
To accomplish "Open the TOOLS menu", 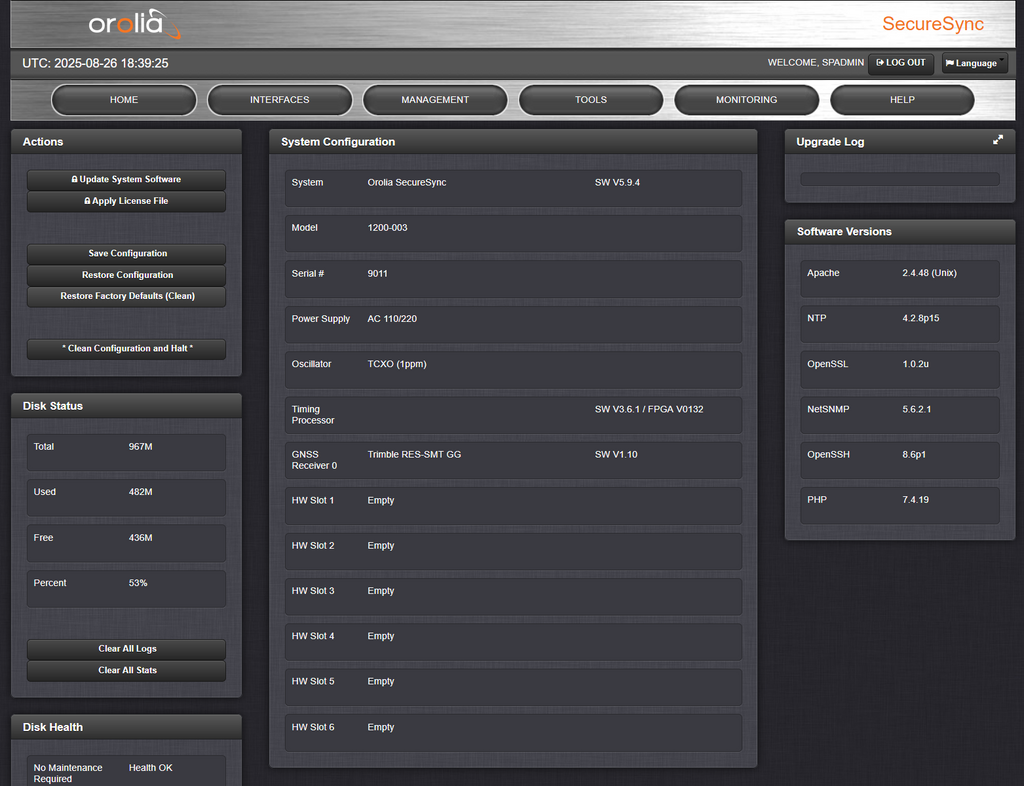I will pyautogui.click(x=591, y=100).
